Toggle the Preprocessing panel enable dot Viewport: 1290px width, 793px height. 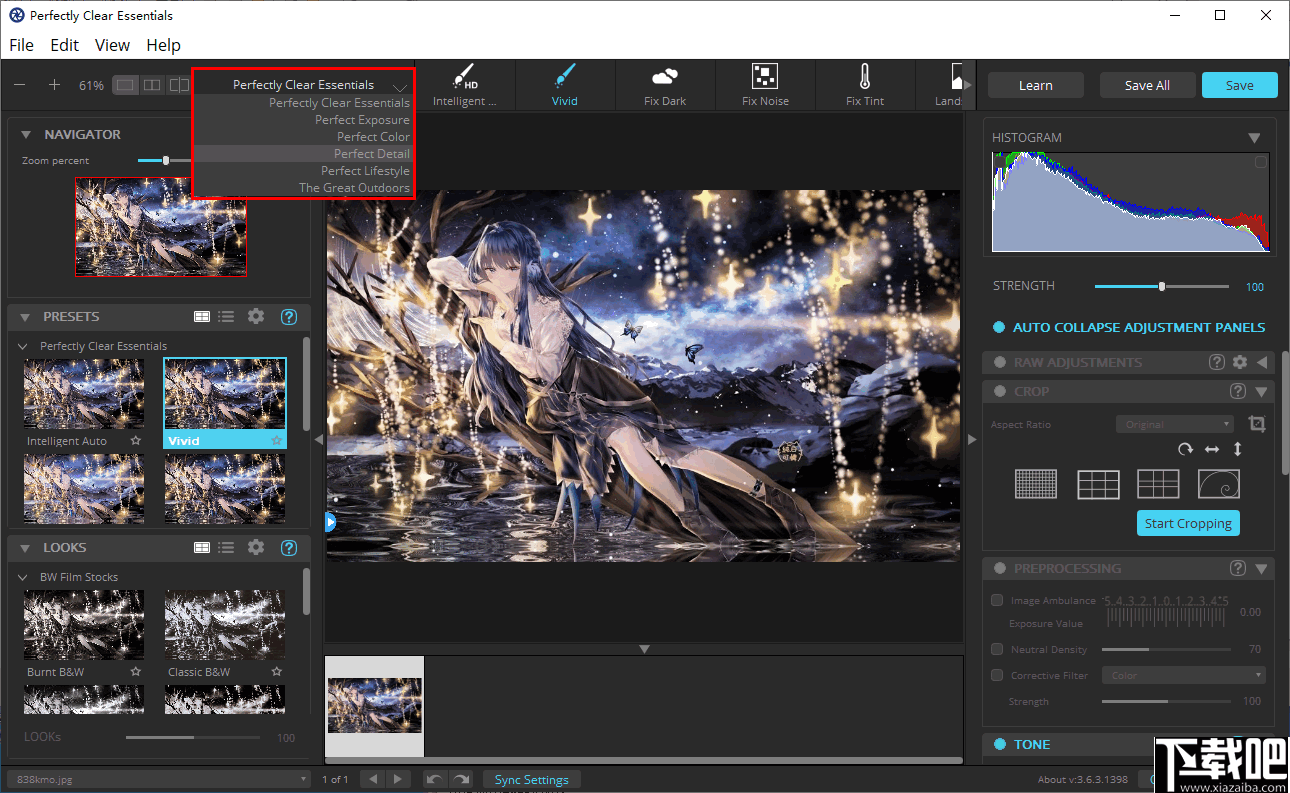pos(999,568)
